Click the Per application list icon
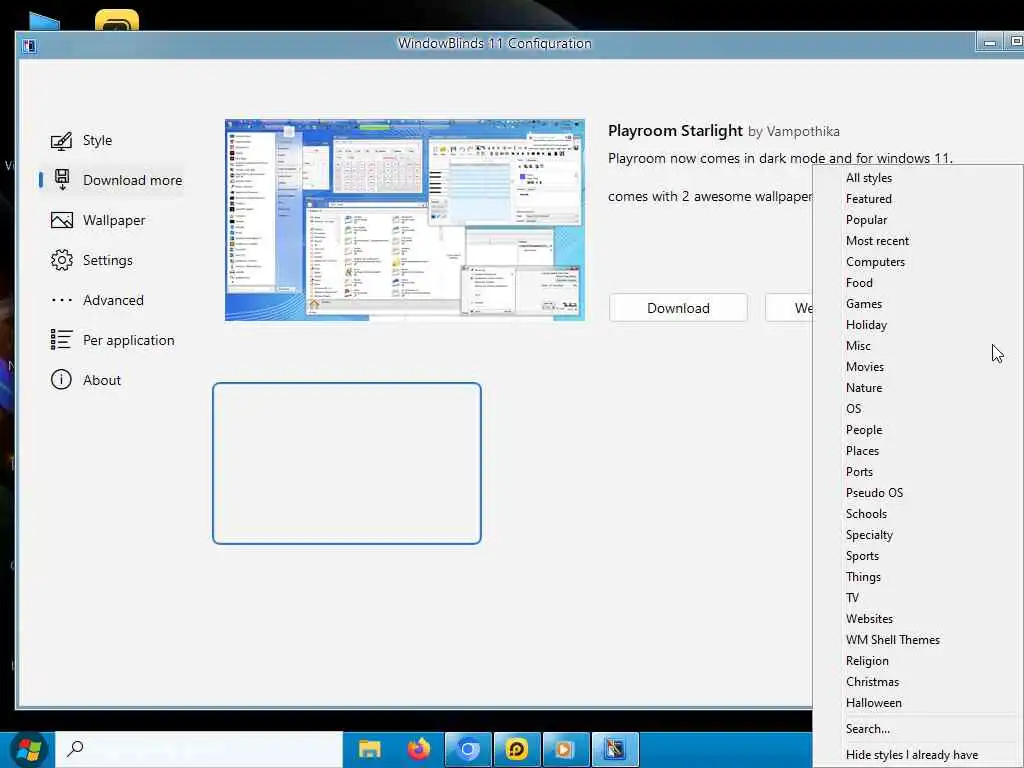This screenshot has height=768, width=1024. tap(61, 340)
